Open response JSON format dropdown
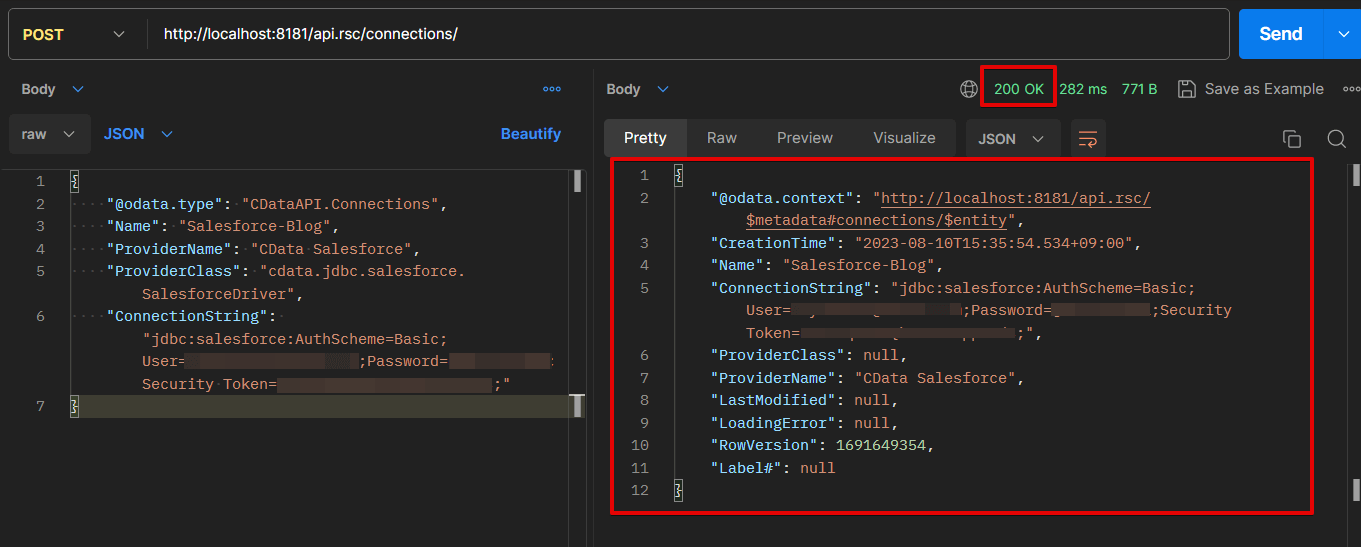 1011,139
